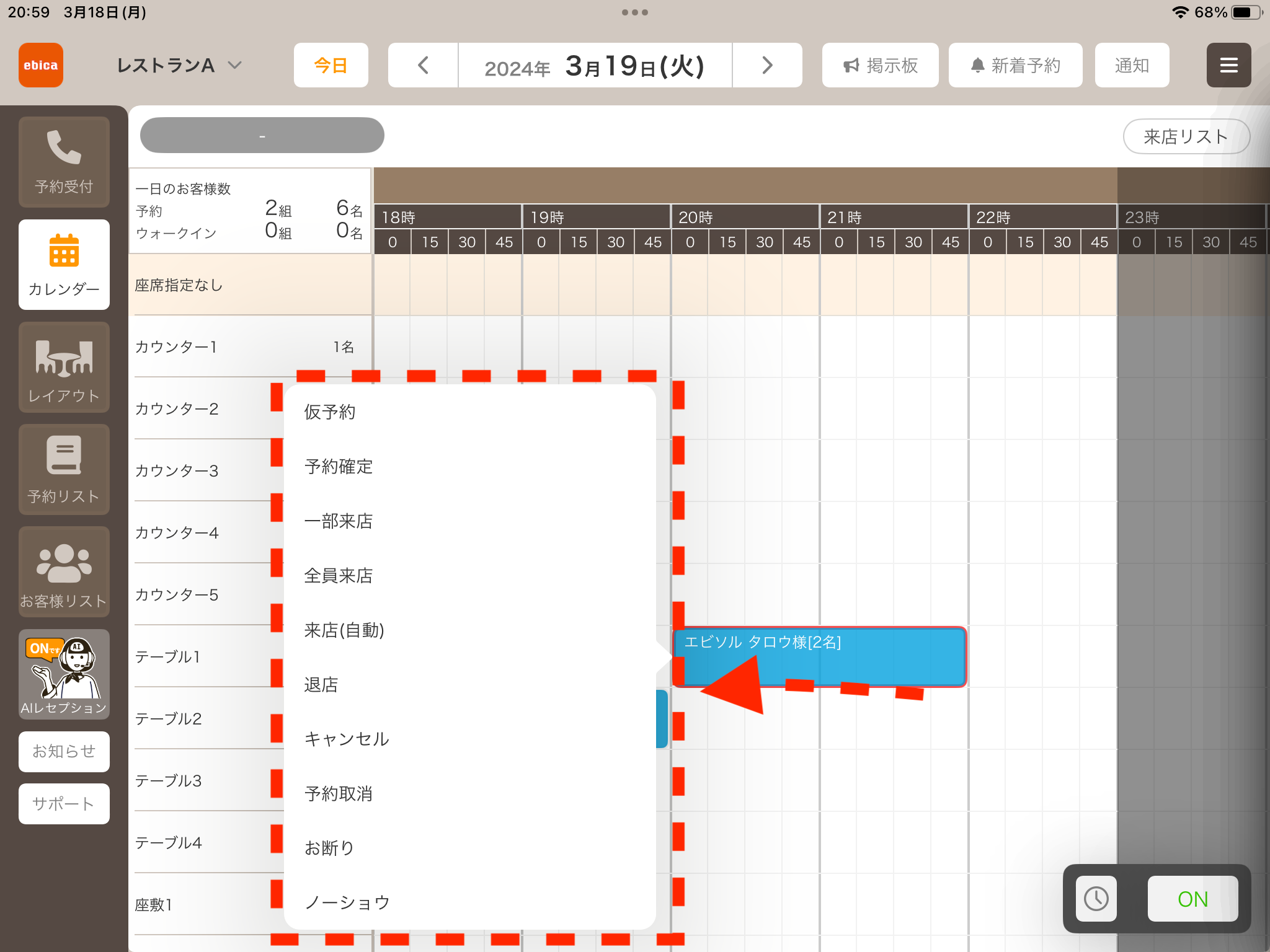Go to previous day arrow

tap(423, 65)
